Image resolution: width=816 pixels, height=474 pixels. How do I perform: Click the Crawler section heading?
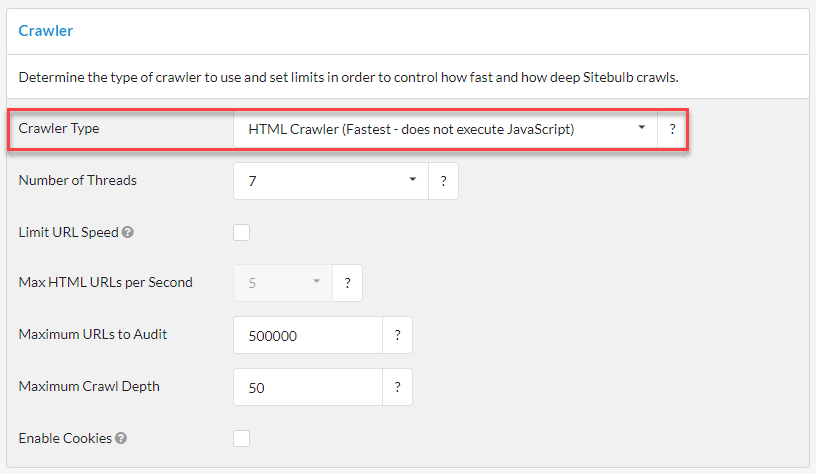coord(46,31)
